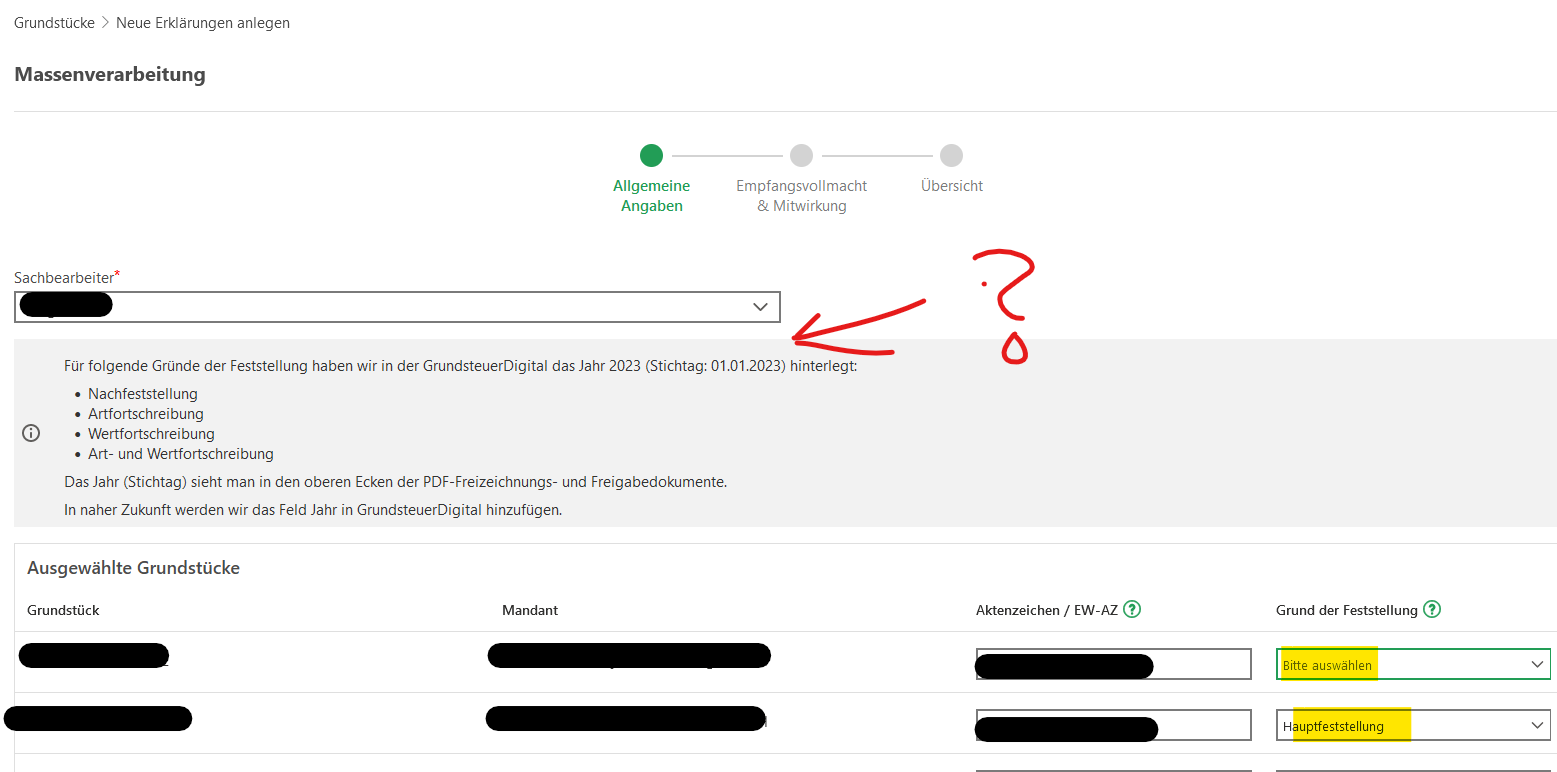Click the 'In naher Zukunft' notice sentence
Viewport: 1557px width, 772px height.
click(x=313, y=510)
